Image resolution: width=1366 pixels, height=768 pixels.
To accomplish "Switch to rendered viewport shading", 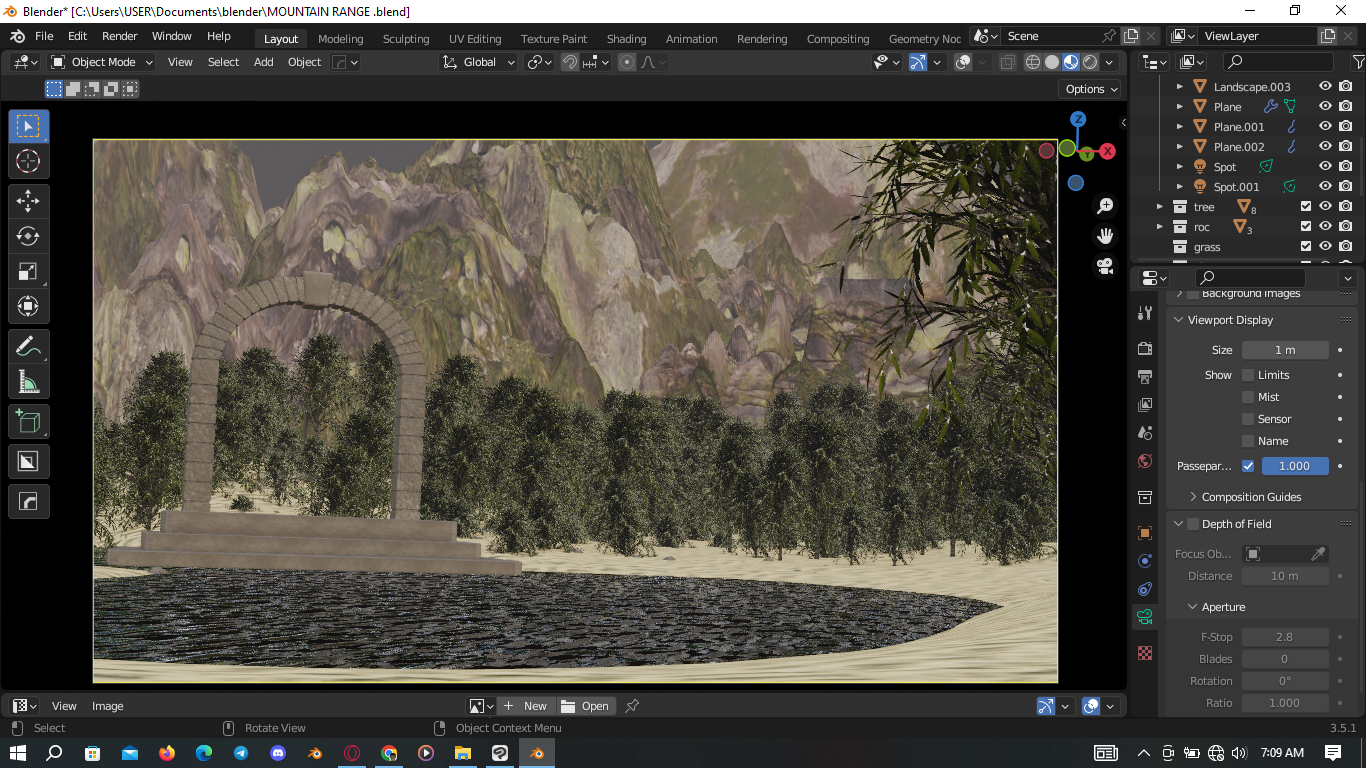I will point(1090,62).
